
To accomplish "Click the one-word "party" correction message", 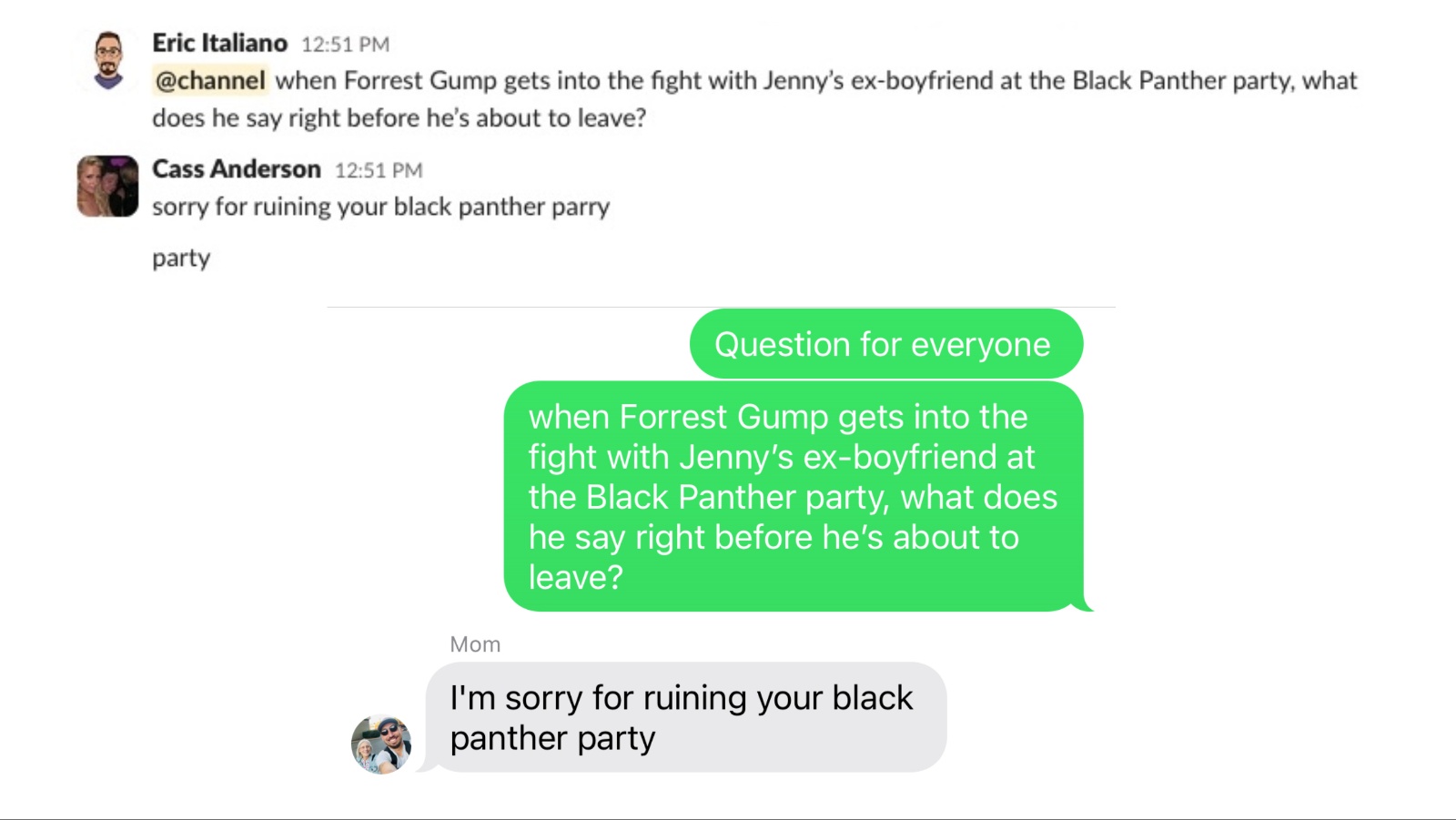I will 181,258.
